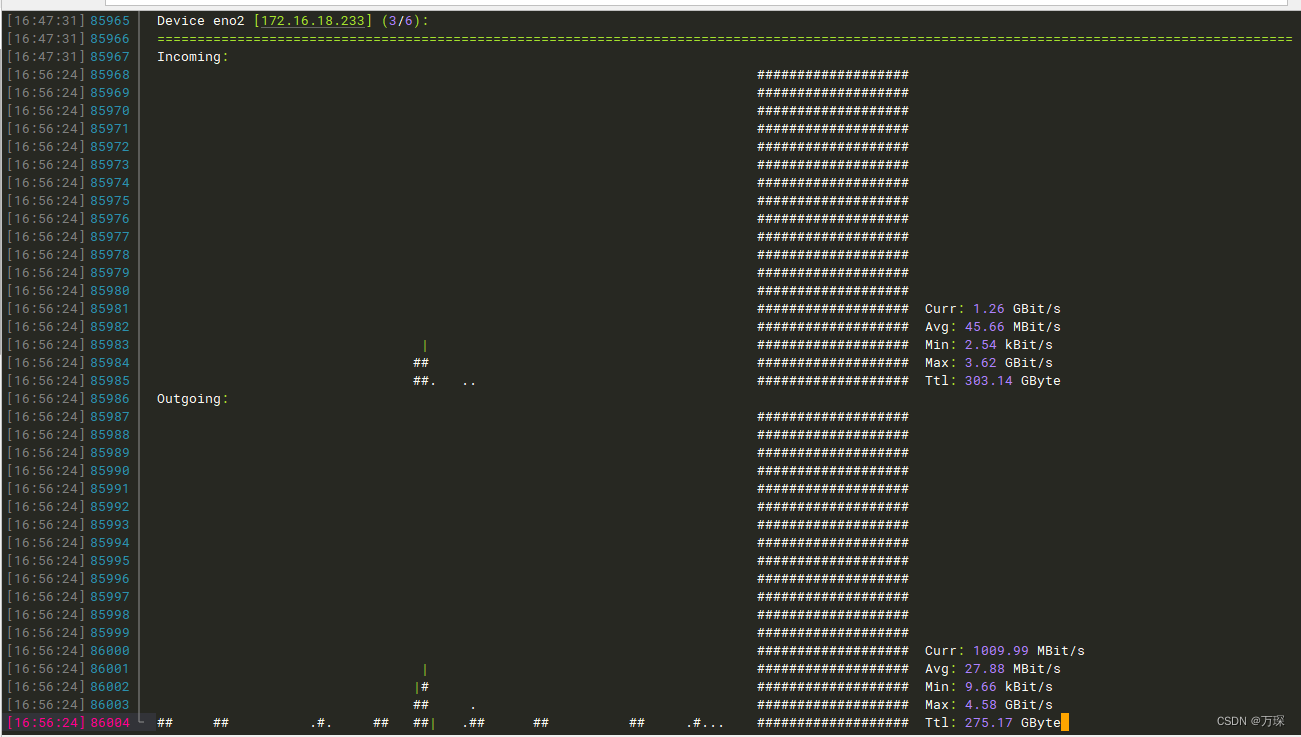Click line number 85986
The height and width of the screenshot is (737, 1301).
[110, 399]
